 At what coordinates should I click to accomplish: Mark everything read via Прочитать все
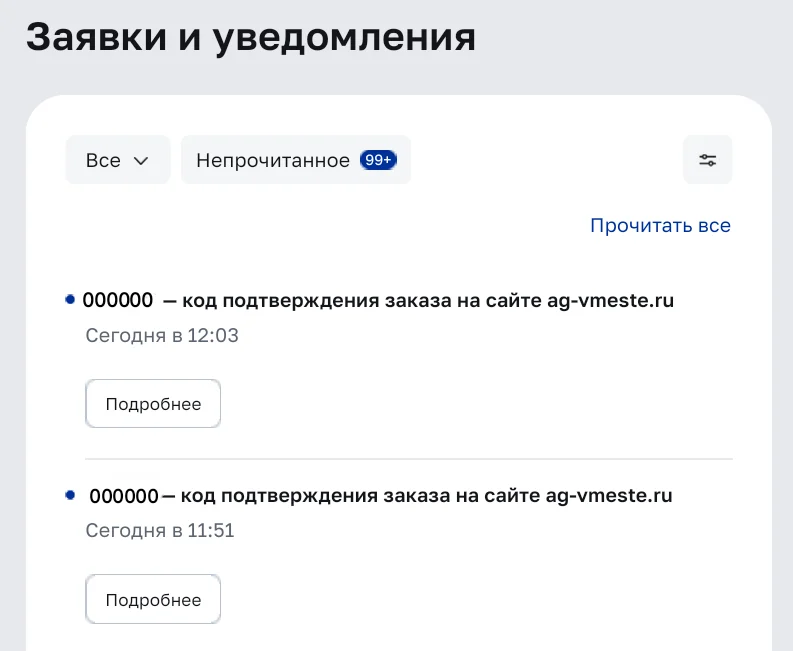click(x=660, y=225)
